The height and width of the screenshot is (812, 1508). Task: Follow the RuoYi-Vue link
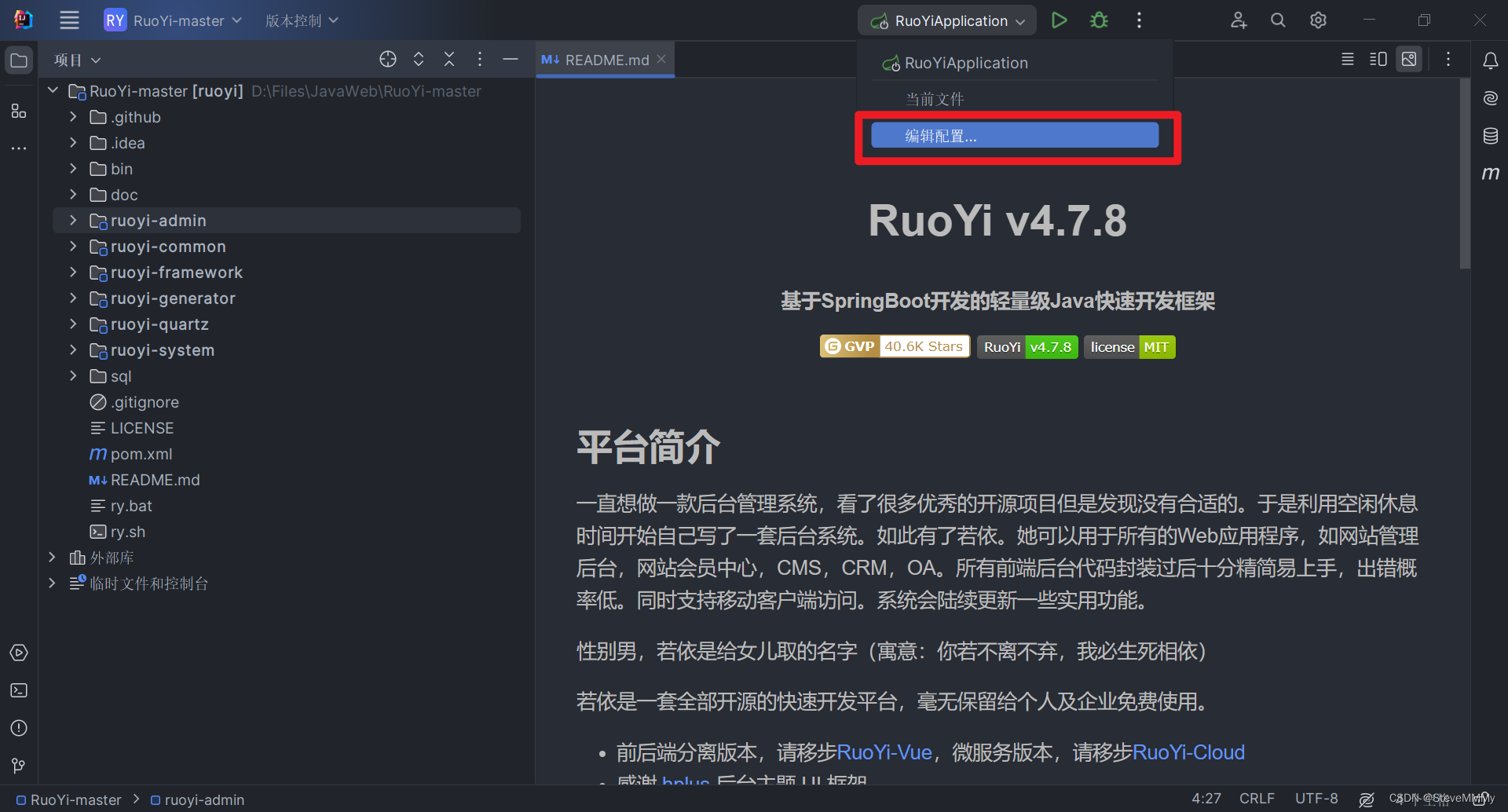[884, 752]
